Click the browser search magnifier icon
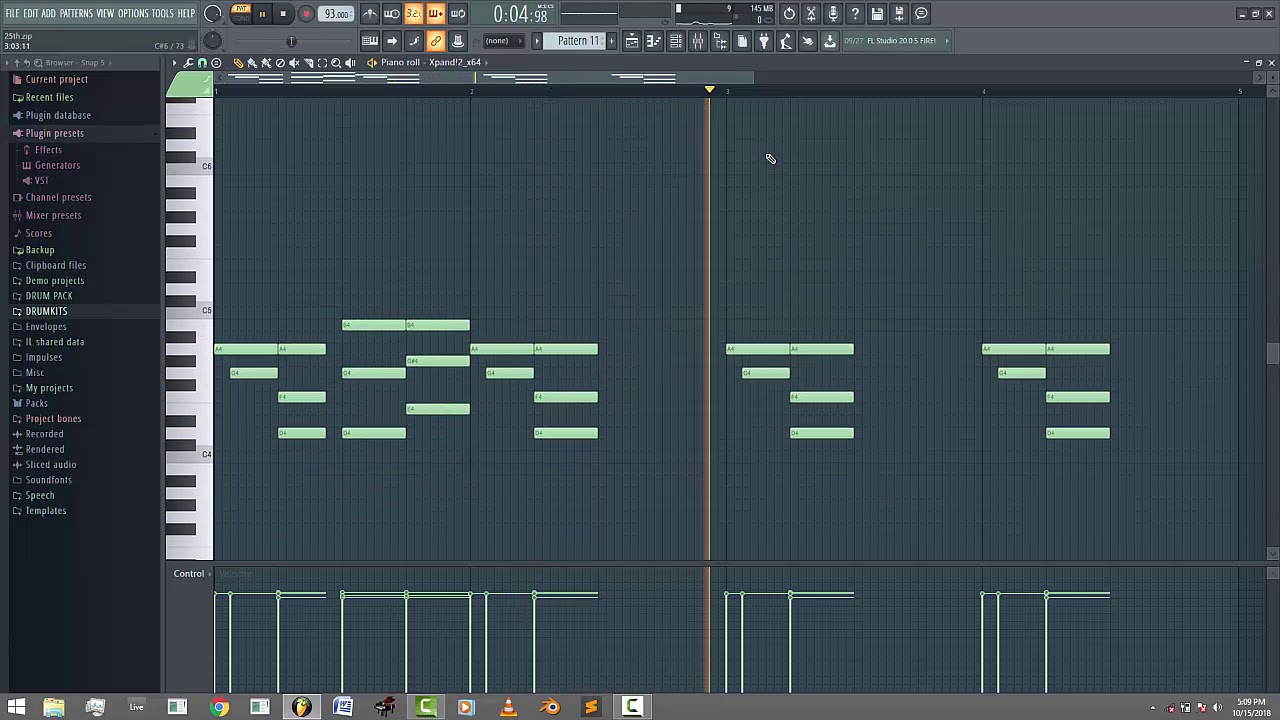 [x=38, y=63]
